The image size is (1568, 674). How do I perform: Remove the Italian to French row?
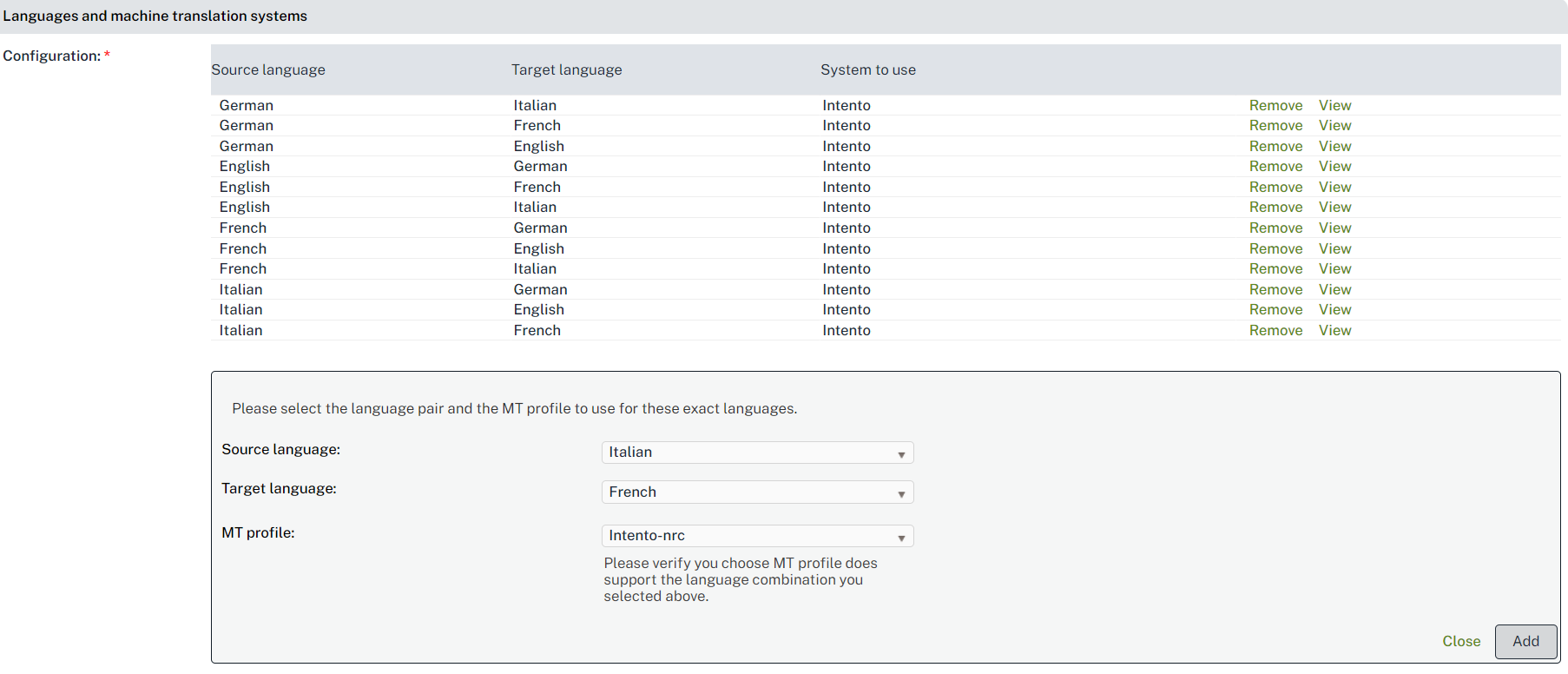[1275, 330]
